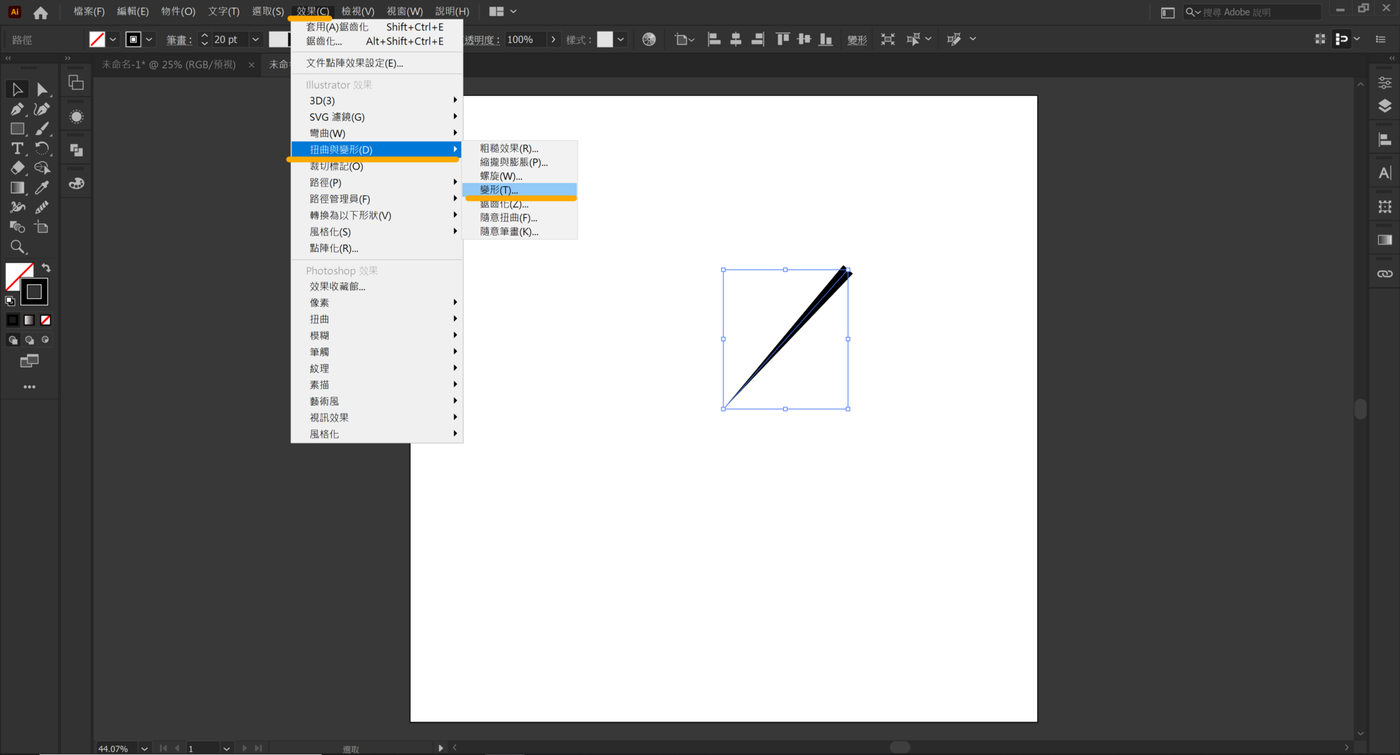1400x755 pixels.
Task: Click the Home icon
Action: tap(40, 12)
